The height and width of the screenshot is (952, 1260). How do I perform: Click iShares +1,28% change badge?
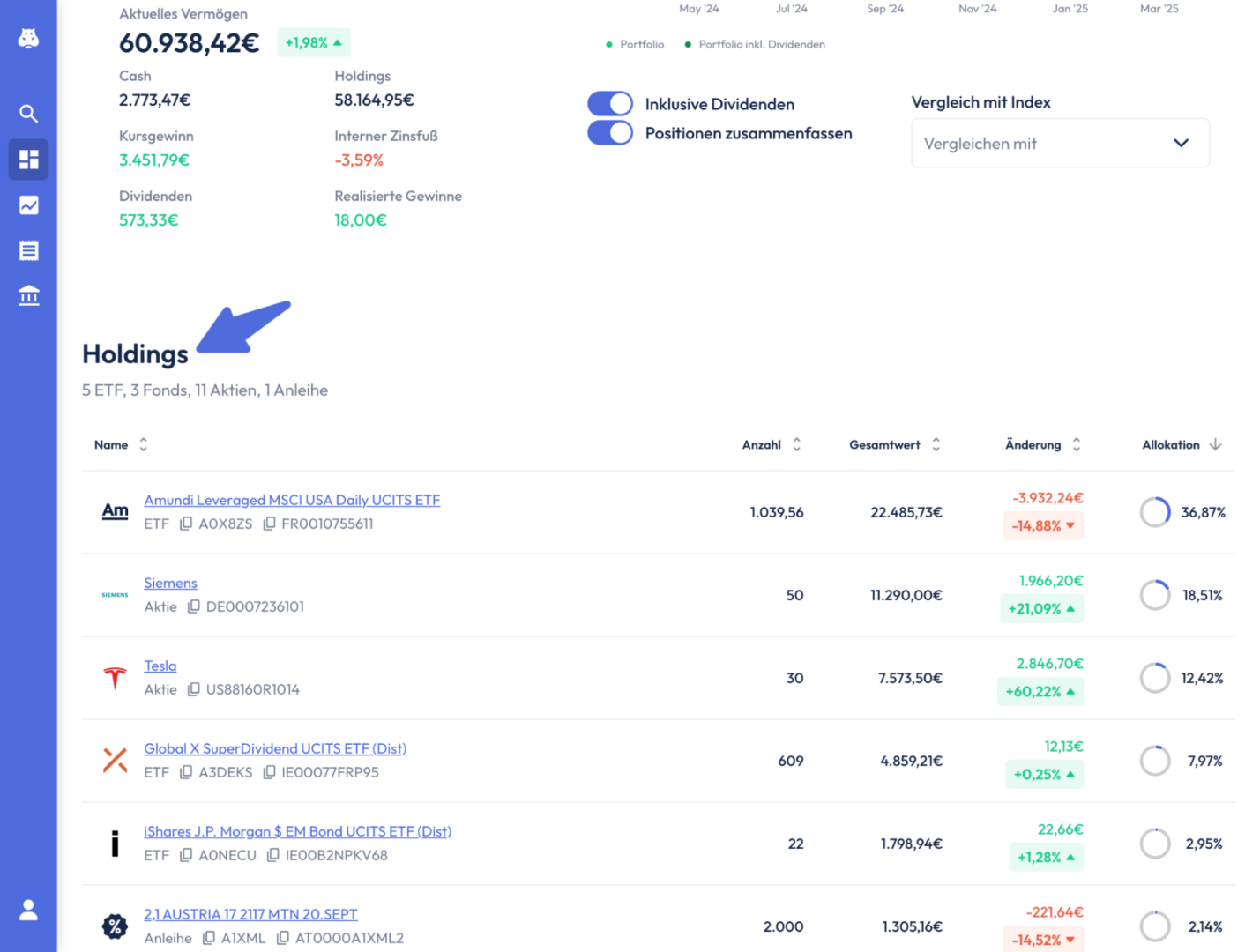1046,857
